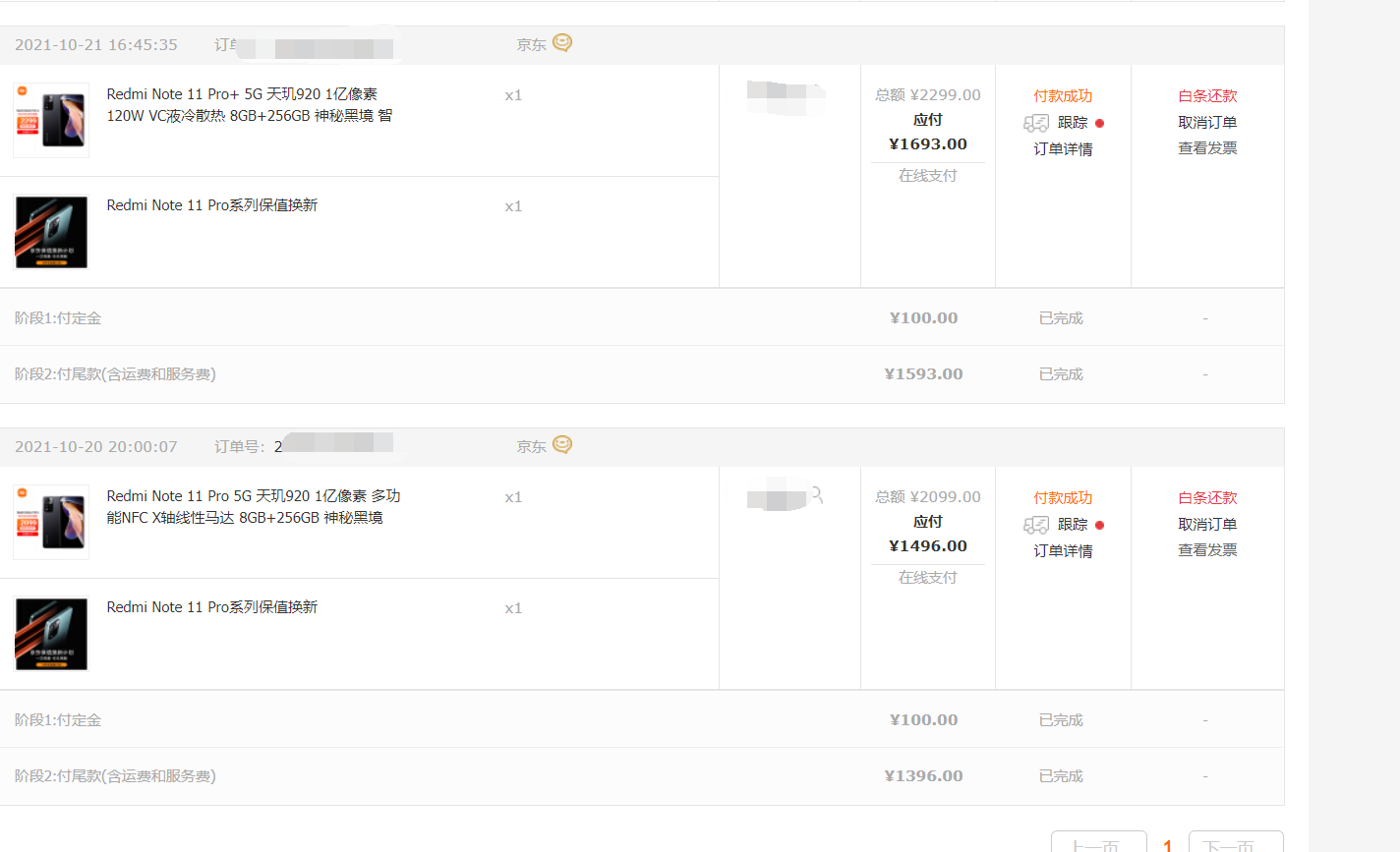Click 保值换新 thumbnail in the 2021-10-21 order

pos(51,232)
